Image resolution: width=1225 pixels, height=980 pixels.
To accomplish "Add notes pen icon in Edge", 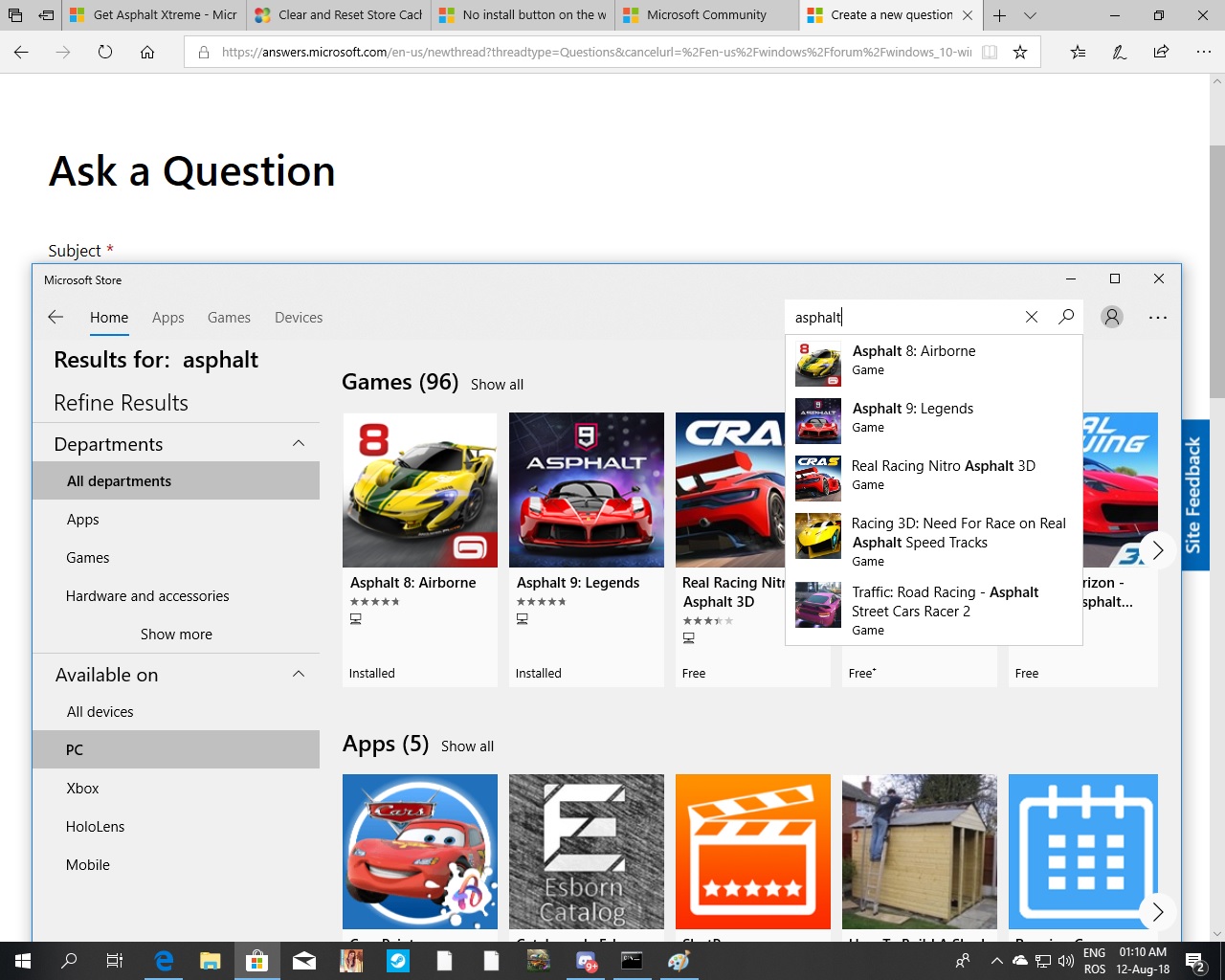I will 1120,53.
